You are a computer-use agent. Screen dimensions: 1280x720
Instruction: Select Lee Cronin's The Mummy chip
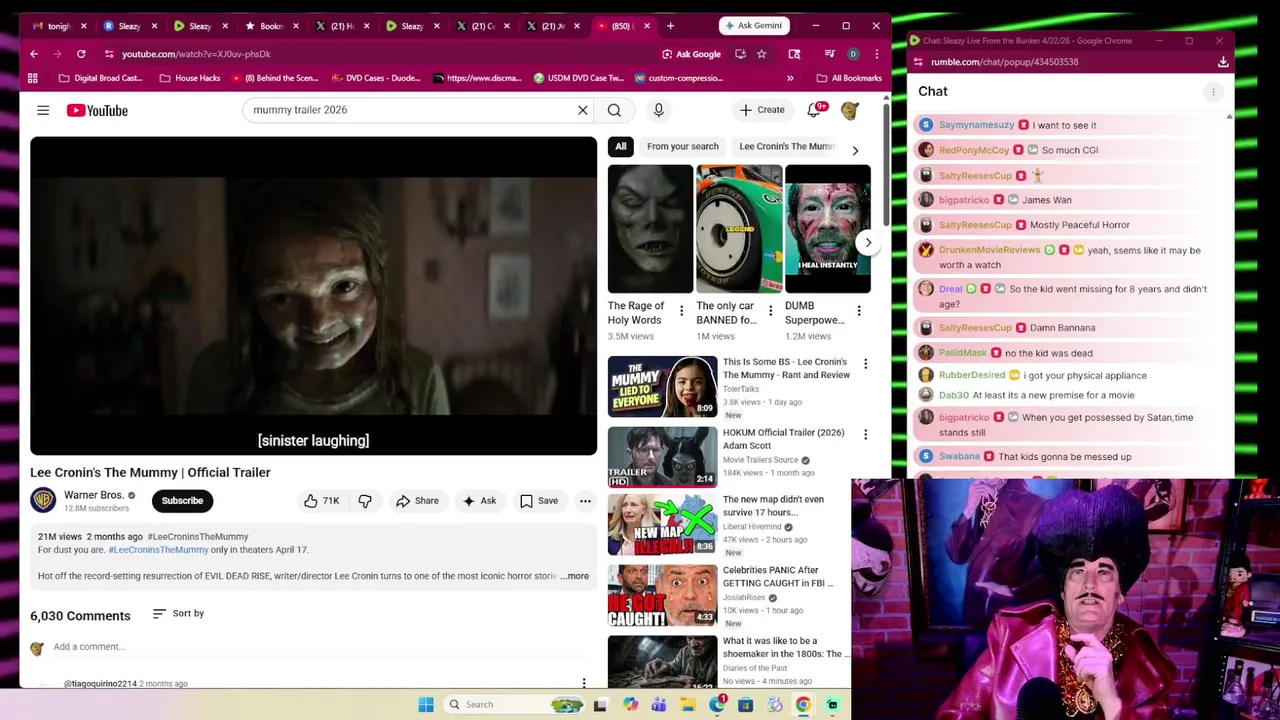786,147
